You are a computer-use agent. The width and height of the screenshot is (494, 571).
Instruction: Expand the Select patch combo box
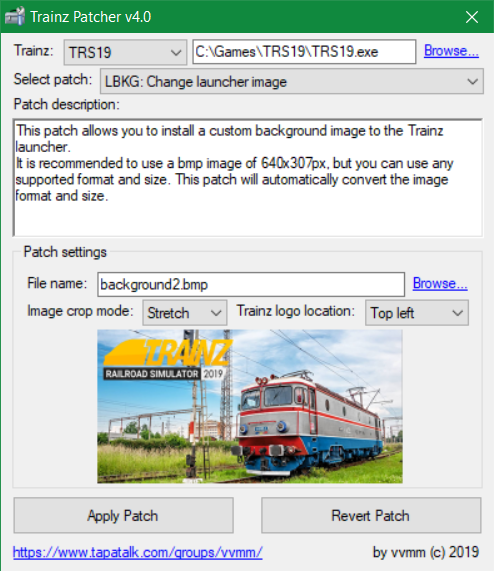(x=292, y=81)
